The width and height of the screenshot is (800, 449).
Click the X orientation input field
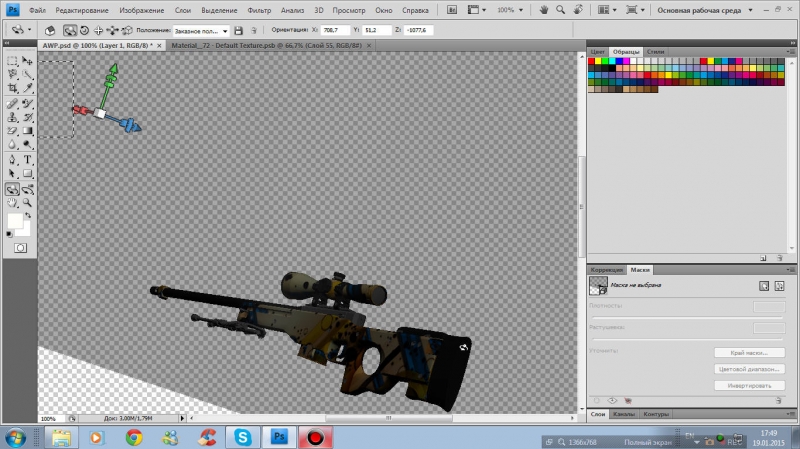click(335, 30)
